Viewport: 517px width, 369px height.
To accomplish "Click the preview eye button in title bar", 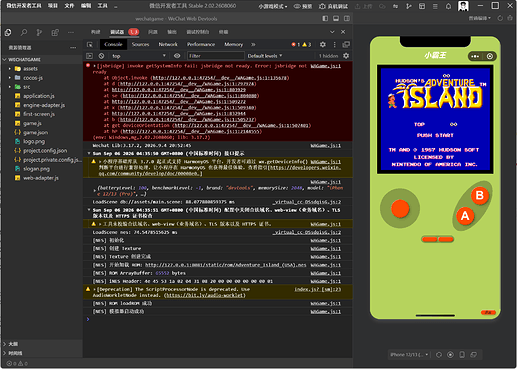I will point(303,6).
